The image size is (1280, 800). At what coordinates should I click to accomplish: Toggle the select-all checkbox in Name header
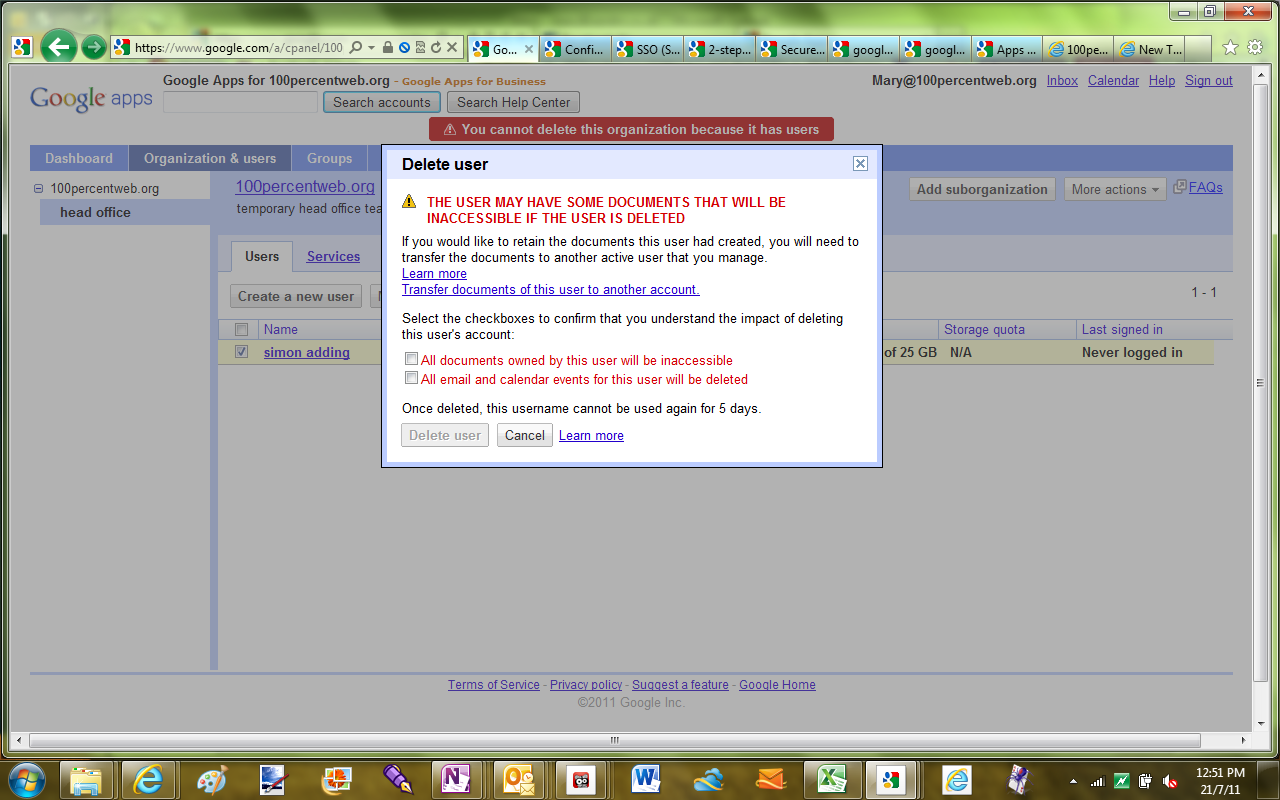(241, 329)
